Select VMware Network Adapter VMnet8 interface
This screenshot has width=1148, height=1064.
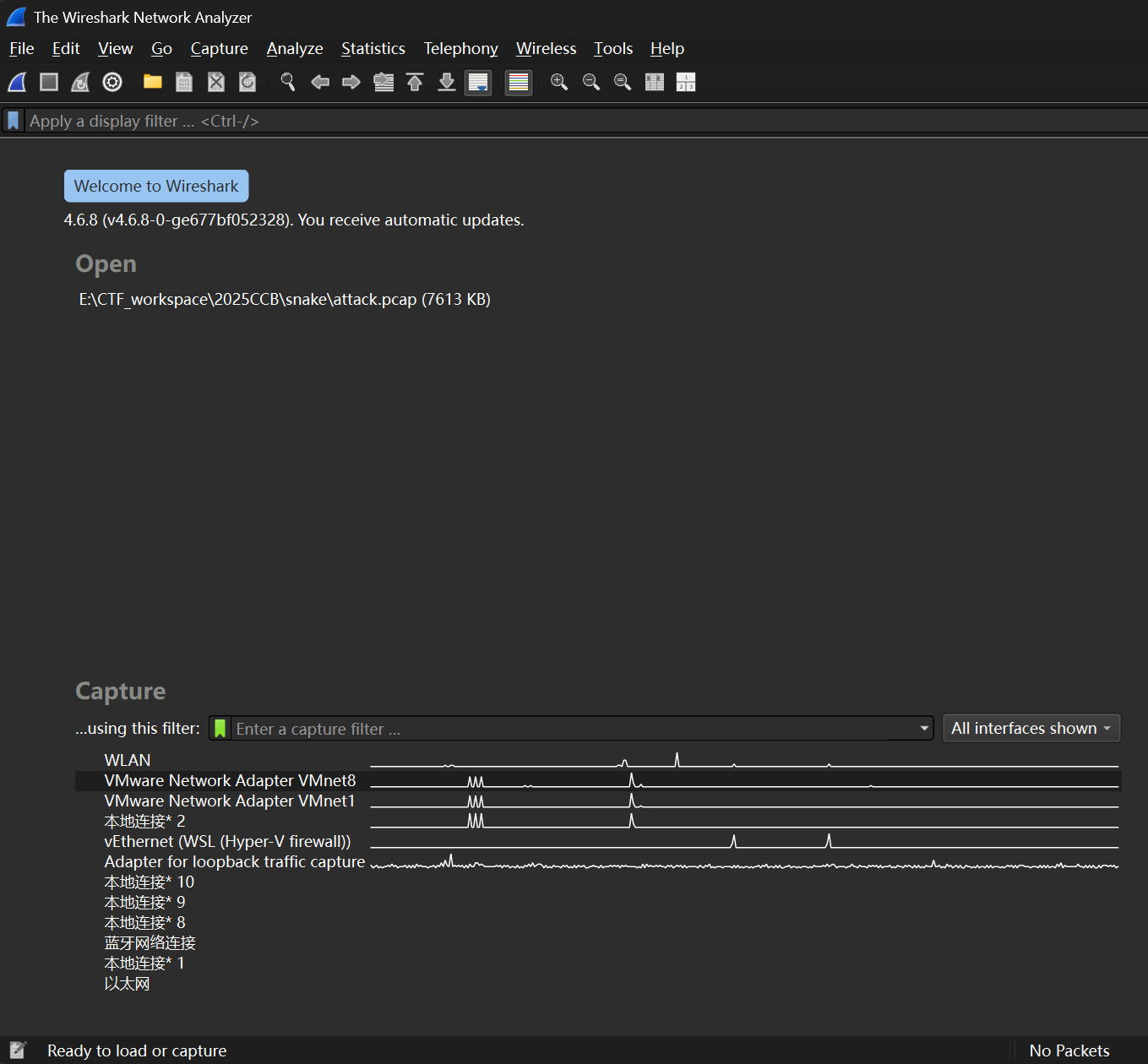598,781
